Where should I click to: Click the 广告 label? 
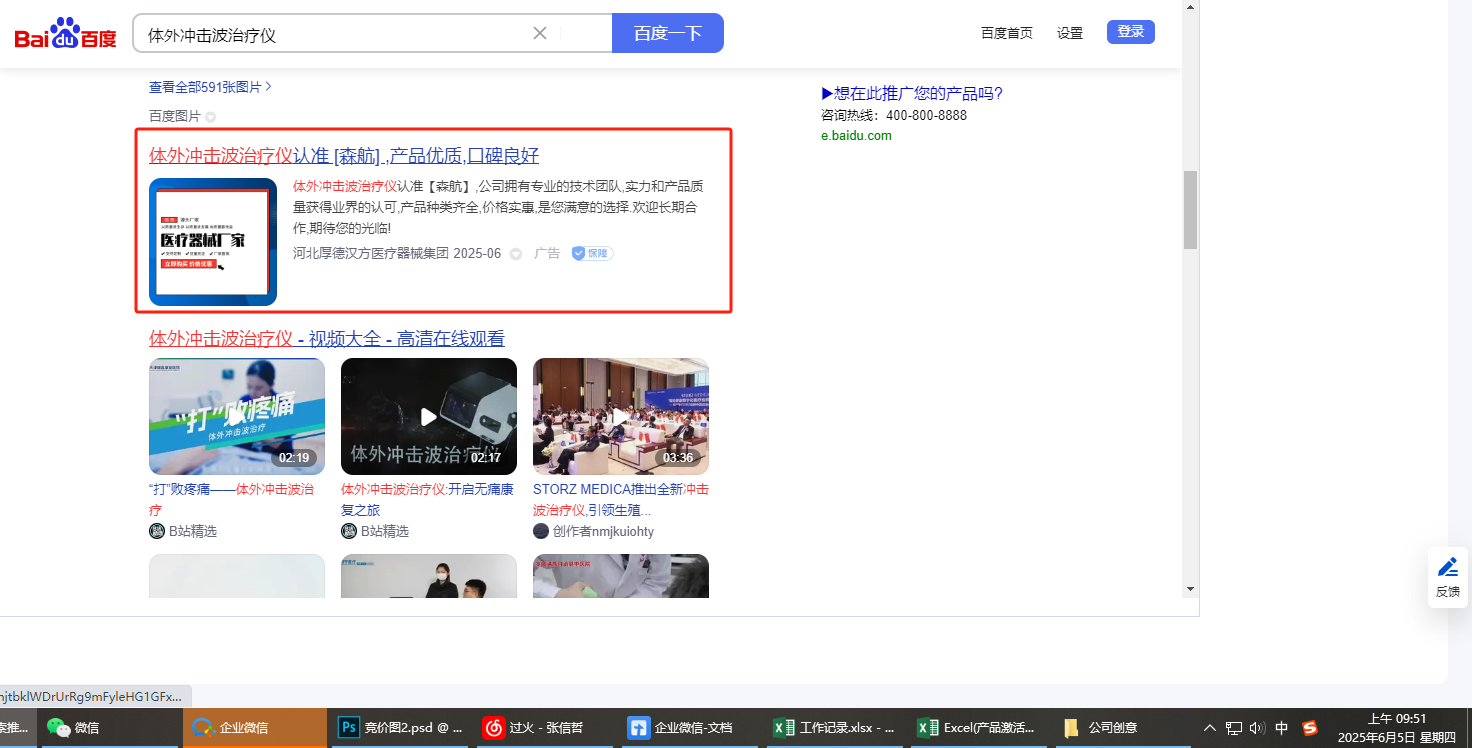(547, 253)
